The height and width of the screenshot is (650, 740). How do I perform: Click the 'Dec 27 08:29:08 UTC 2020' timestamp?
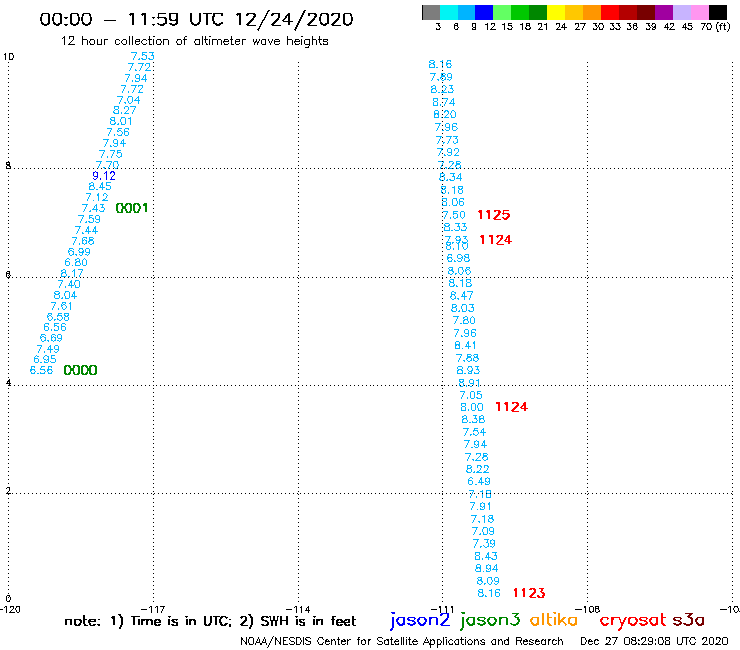coord(654,641)
